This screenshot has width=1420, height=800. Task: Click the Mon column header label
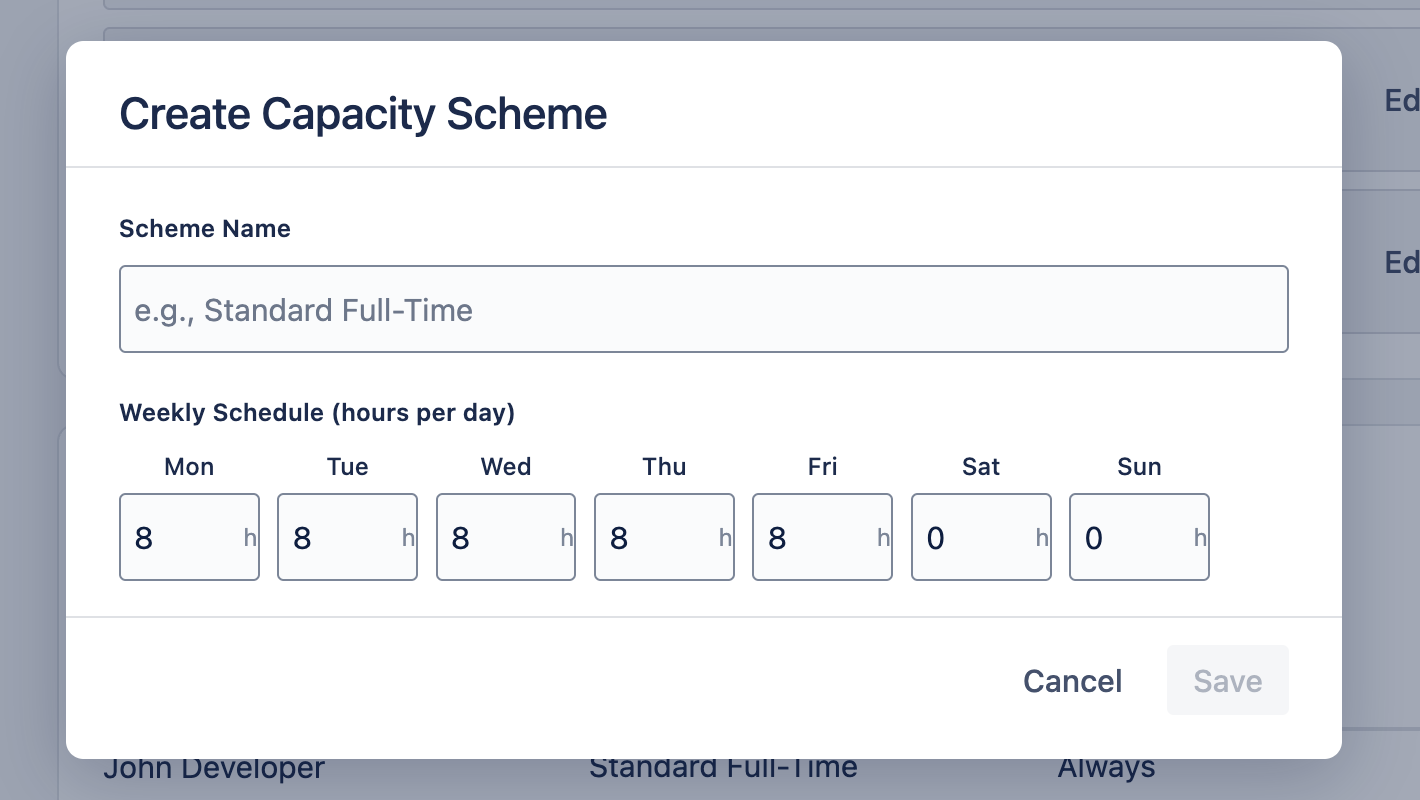[x=189, y=466]
